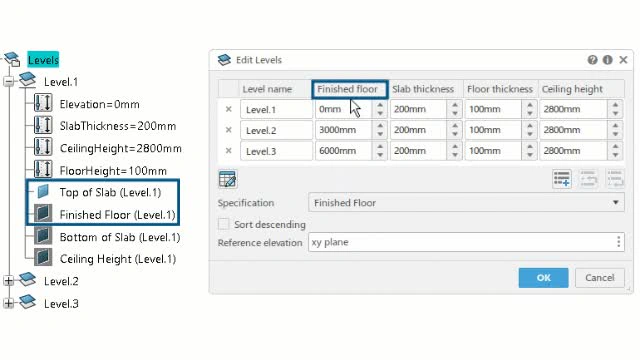The width and height of the screenshot is (640, 360).
Task: Open the dialog help question mark
Action: pos(592,60)
